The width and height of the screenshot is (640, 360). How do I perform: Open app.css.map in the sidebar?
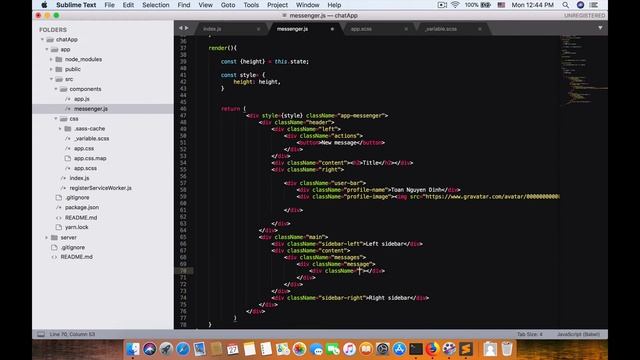coord(90,158)
